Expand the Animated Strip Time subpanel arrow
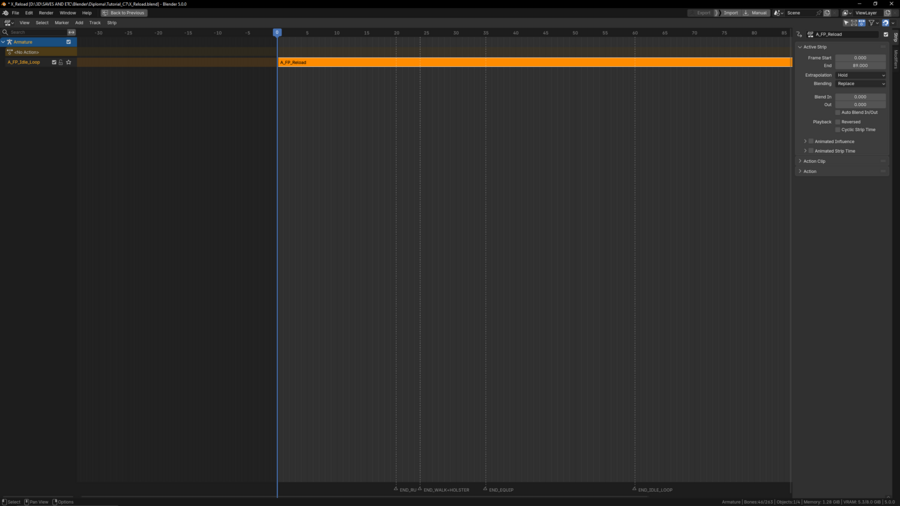 [805, 151]
